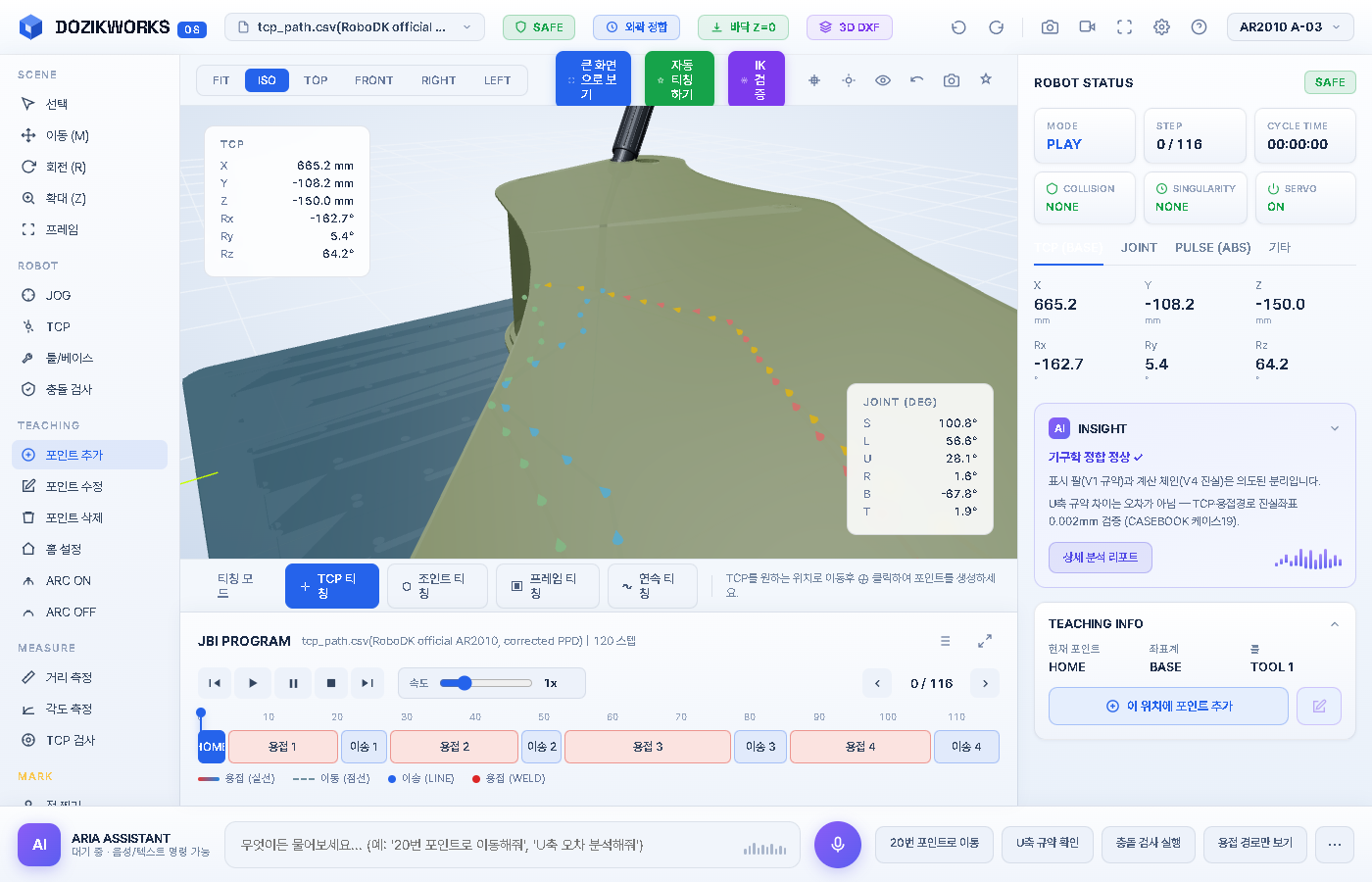Open 홈 설정 in sidebar
1372x882 pixels.
[x=89, y=549]
